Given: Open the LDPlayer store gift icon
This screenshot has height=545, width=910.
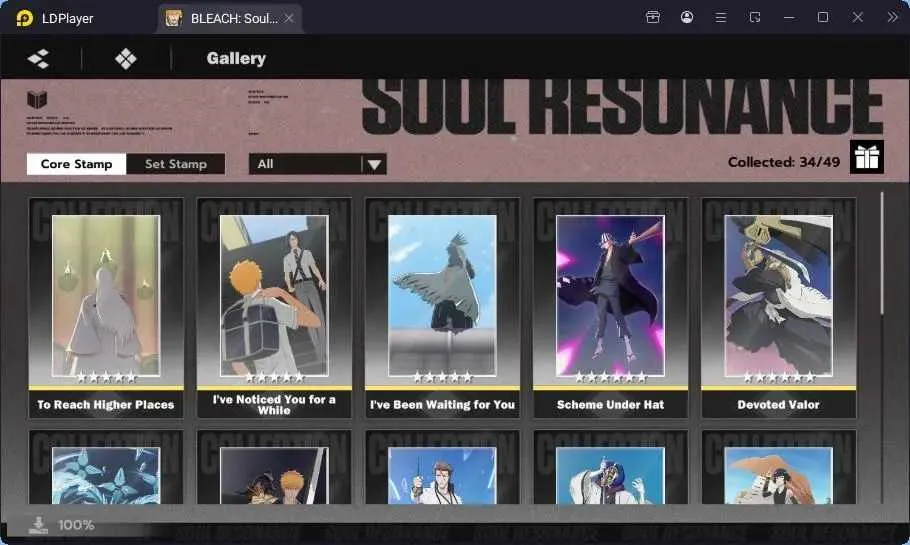Looking at the screenshot, I should pyautogui.click(x=653, y=17).
